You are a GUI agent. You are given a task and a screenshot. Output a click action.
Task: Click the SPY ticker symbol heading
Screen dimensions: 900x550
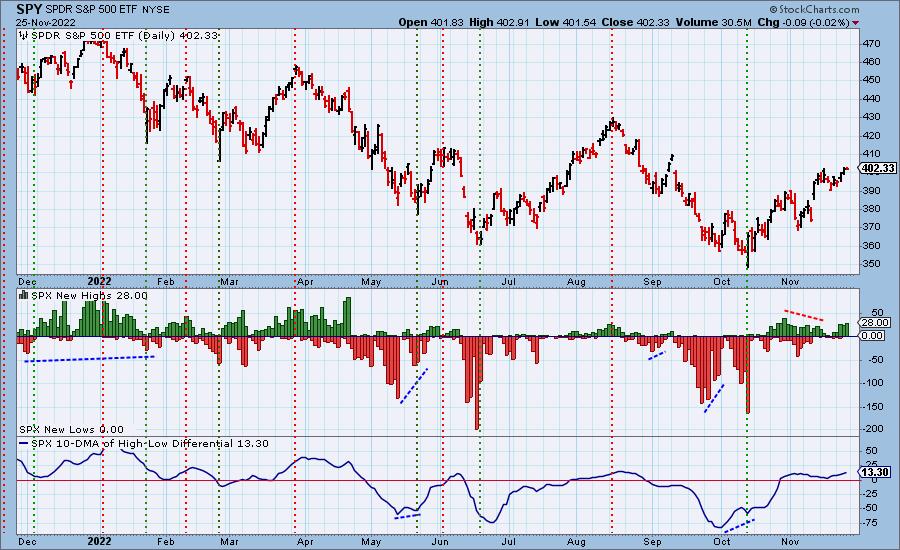tap(29, 9)
